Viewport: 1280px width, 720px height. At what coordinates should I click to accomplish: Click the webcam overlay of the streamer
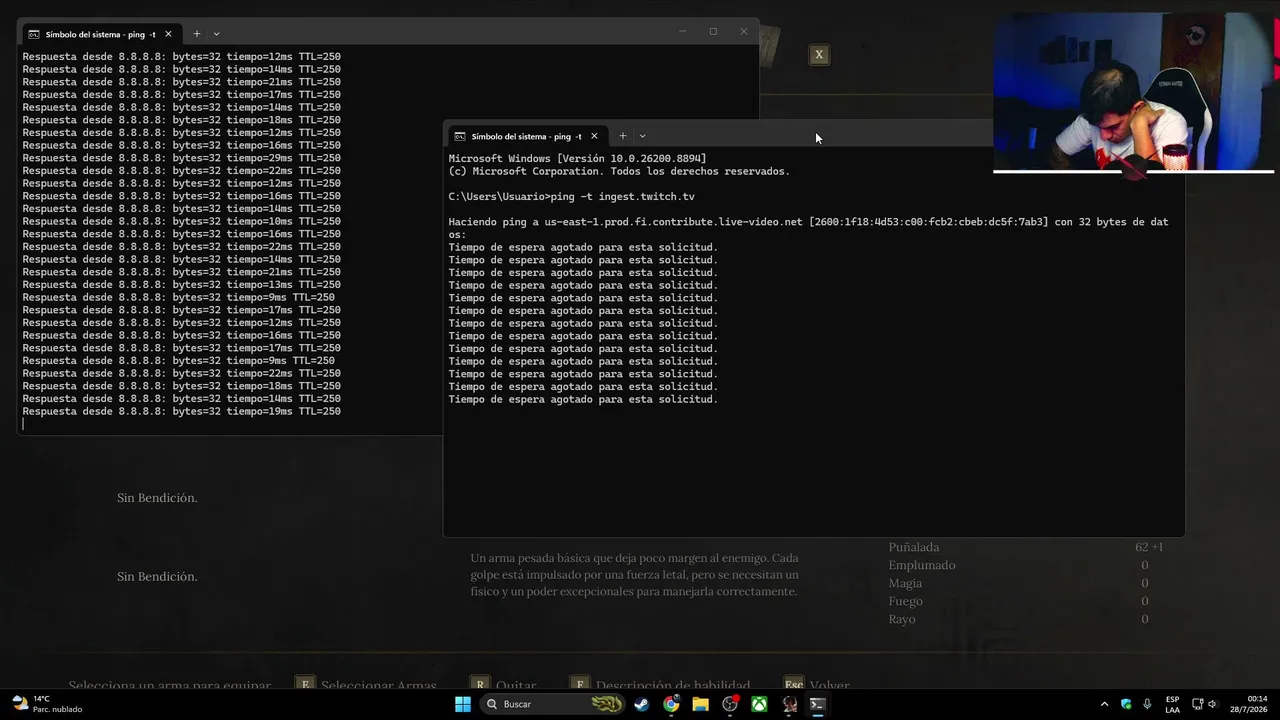click(x=1134, y=92)
